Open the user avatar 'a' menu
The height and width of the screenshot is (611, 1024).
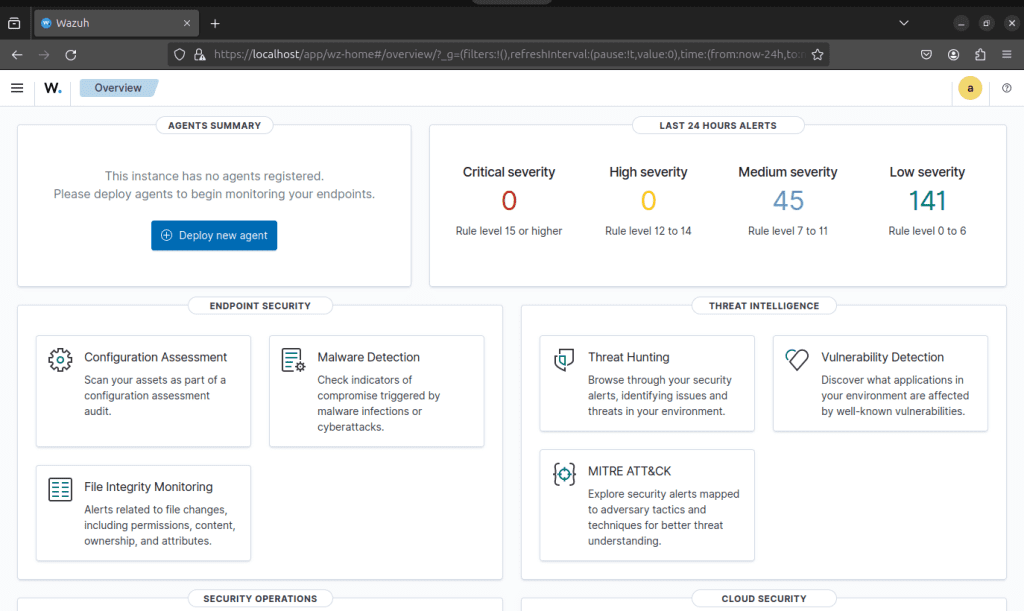pyautogui.click(x=970, y=88)
